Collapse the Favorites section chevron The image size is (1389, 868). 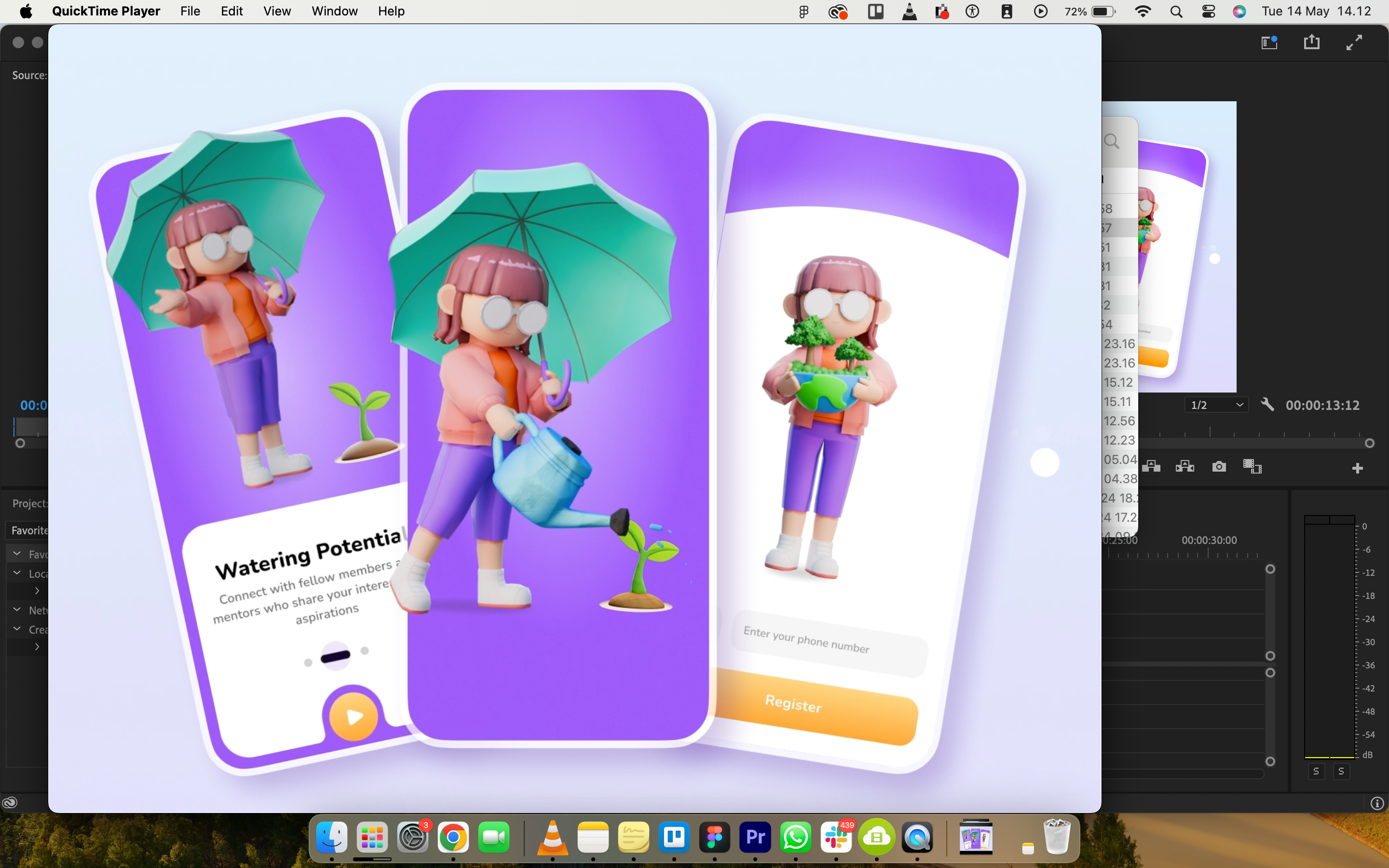click(16, 553)
